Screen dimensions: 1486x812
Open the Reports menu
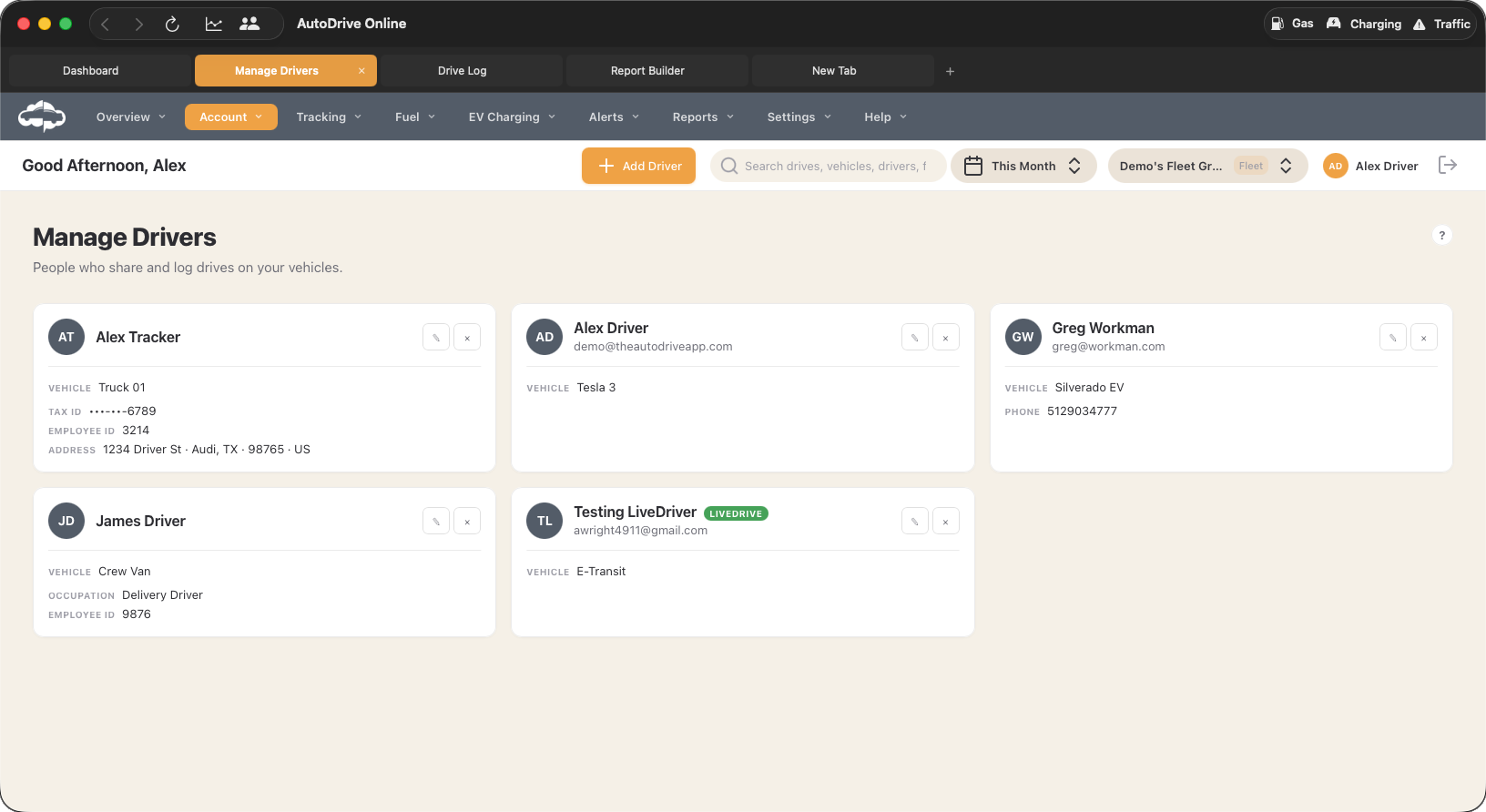pyautogui.click(x=703, y=117)
